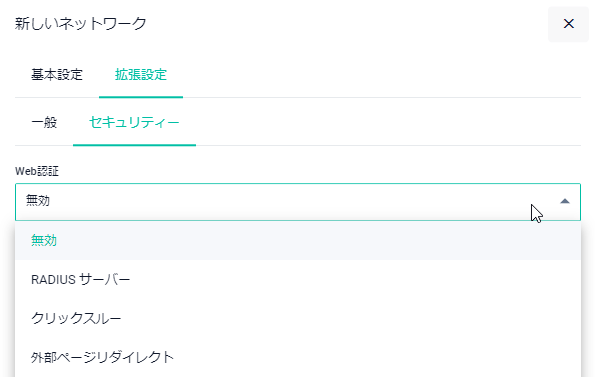Select the 拡張設定 tab

(141, 75)
